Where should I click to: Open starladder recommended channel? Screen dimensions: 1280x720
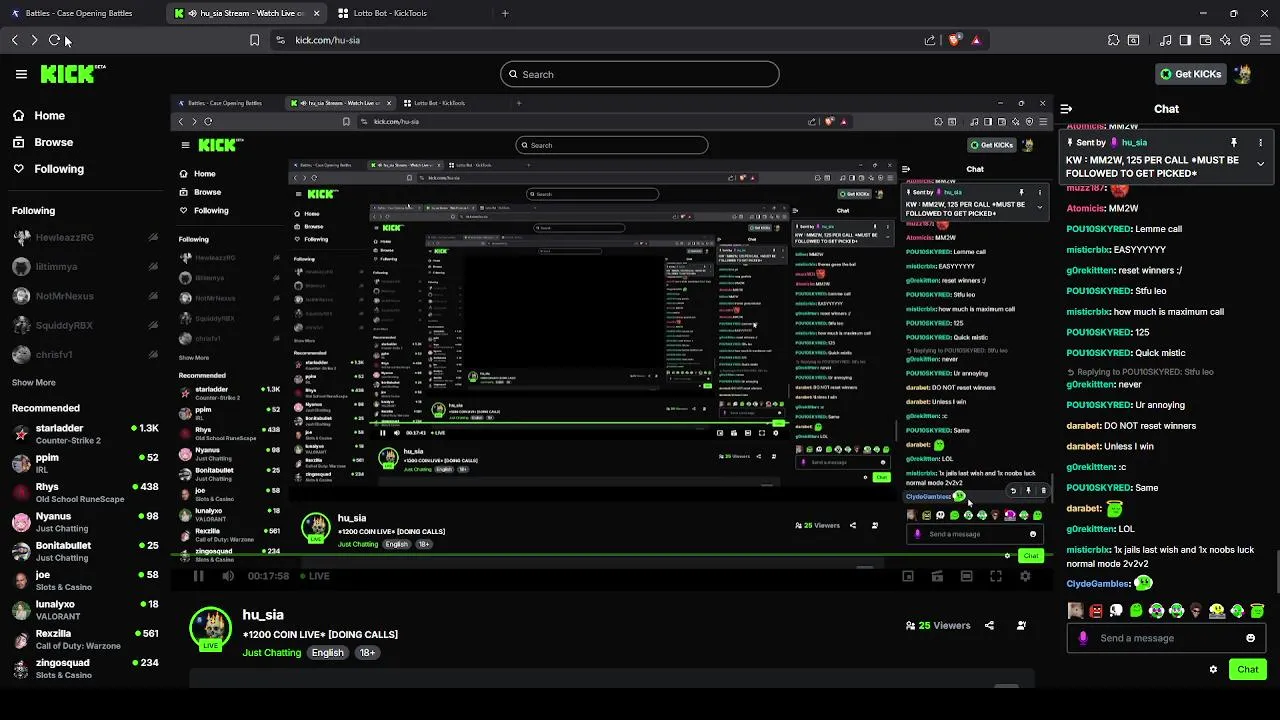pyautogui.click(x=85, y=434)
